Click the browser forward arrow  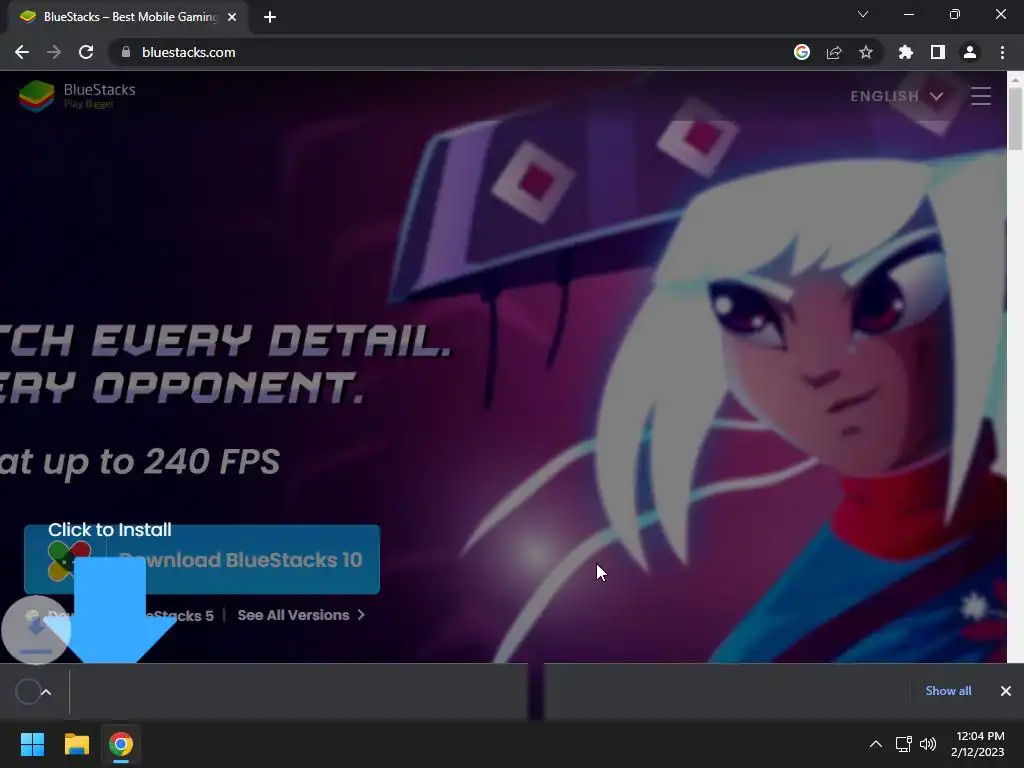54,52
